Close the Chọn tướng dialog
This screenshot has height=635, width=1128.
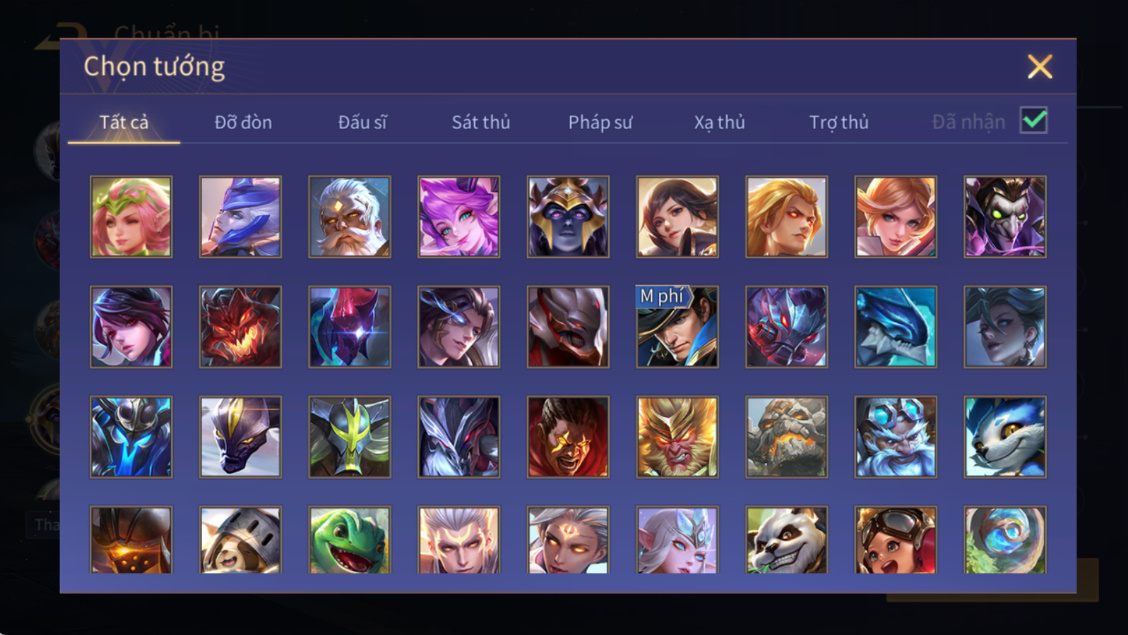[1040, 67]
